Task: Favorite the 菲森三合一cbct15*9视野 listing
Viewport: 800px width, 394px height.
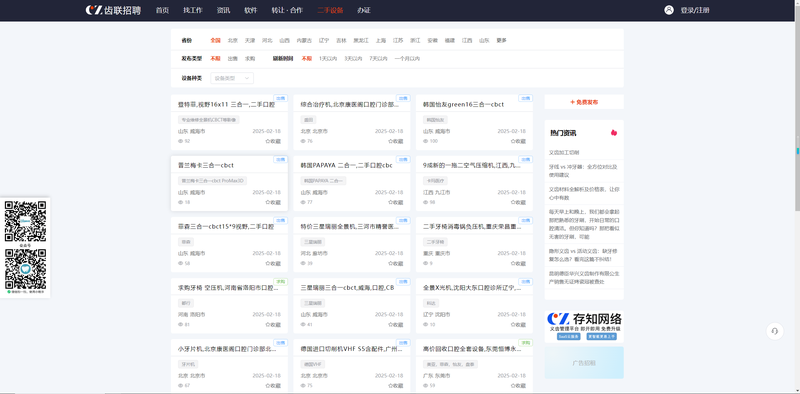Action: coord(268,264)
